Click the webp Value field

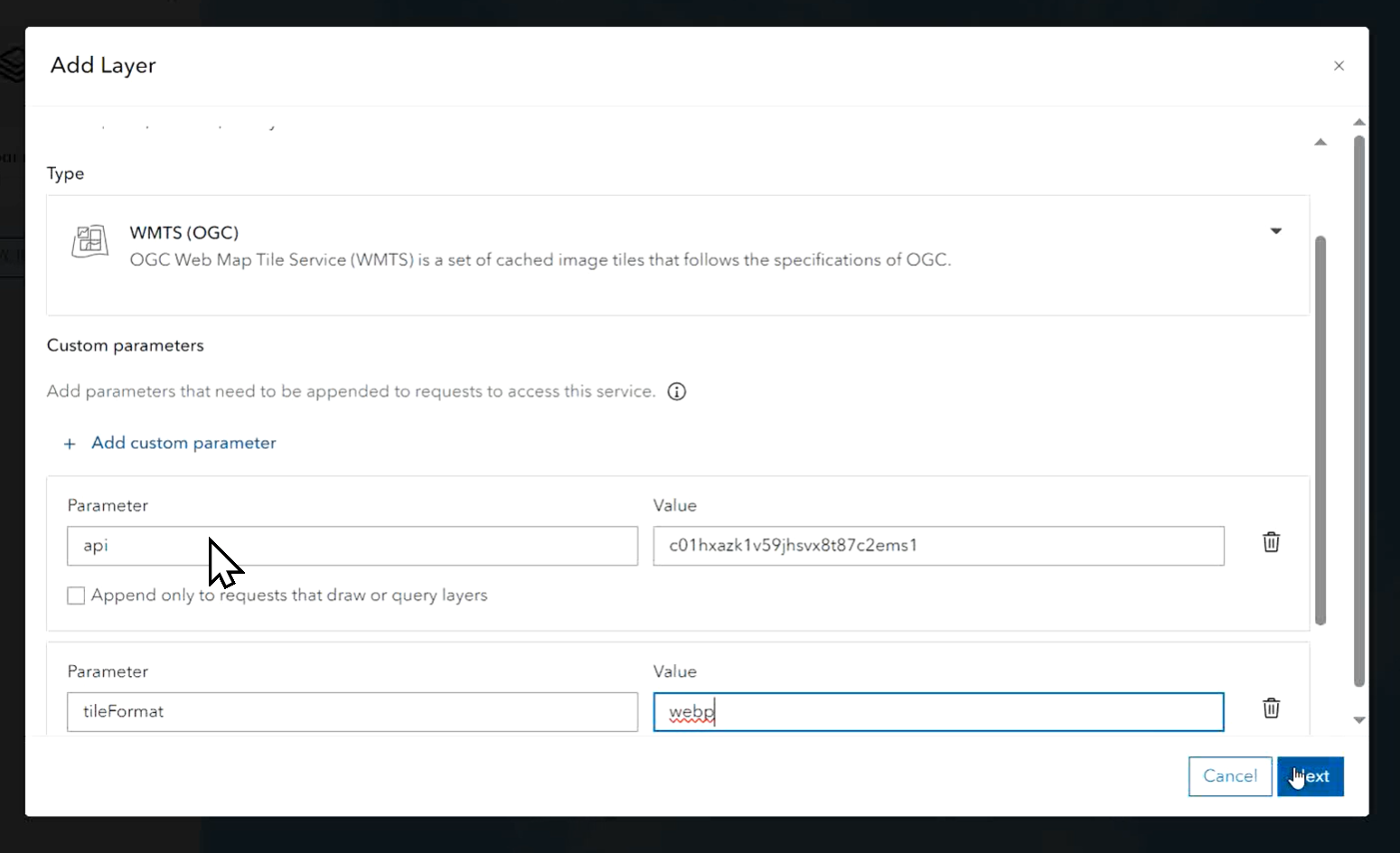click(x=938, y=711)
